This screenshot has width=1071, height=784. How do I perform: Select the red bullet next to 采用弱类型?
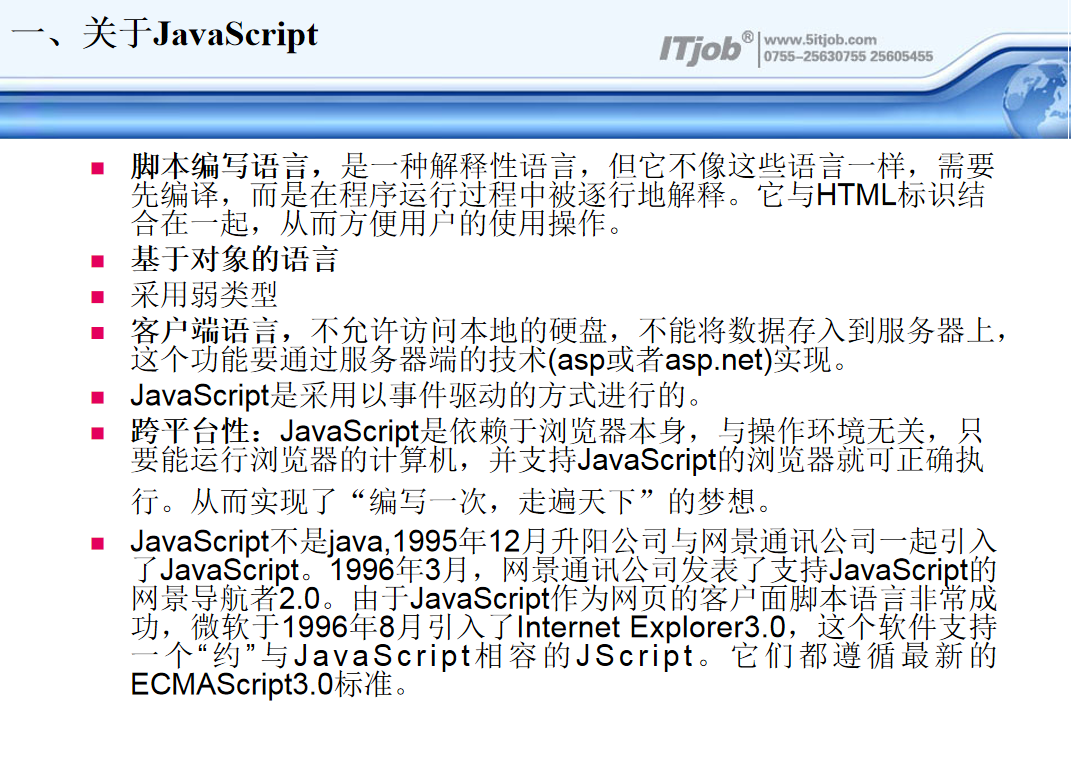[x=98, y=297]
